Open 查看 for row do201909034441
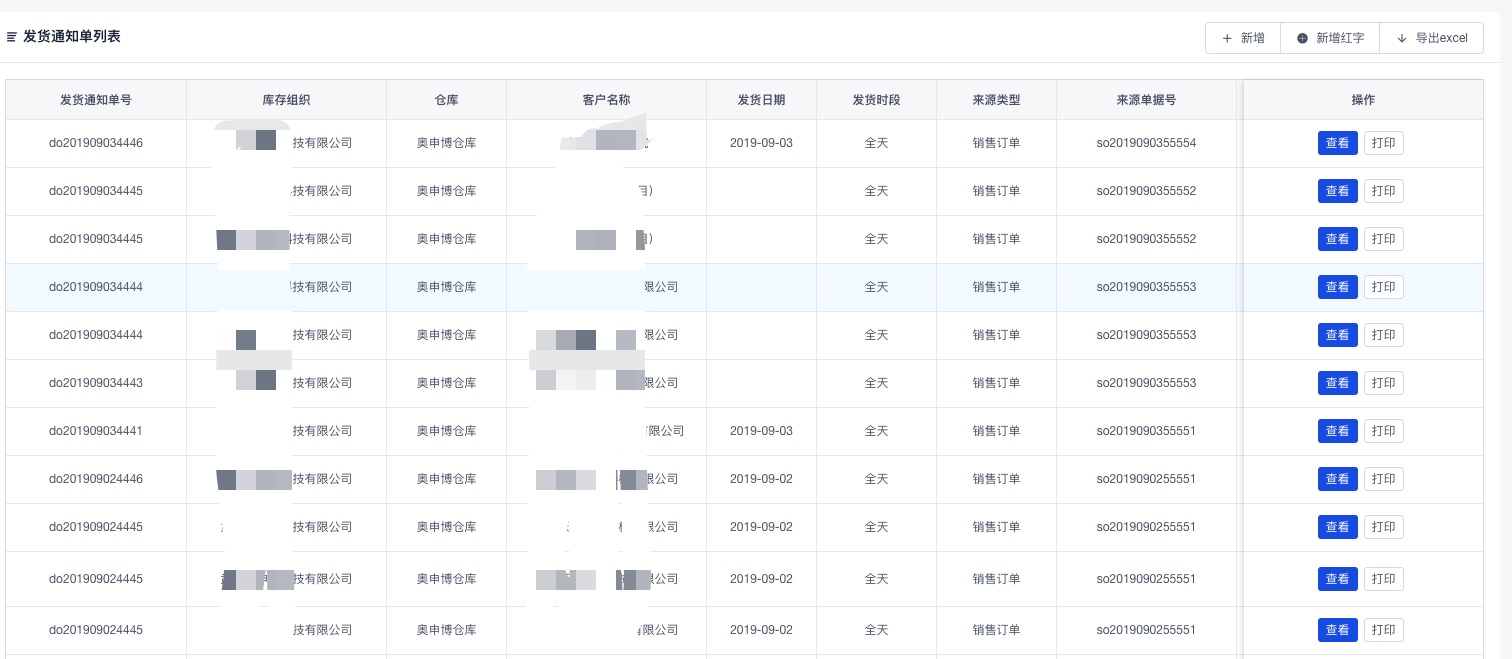 1337,431
